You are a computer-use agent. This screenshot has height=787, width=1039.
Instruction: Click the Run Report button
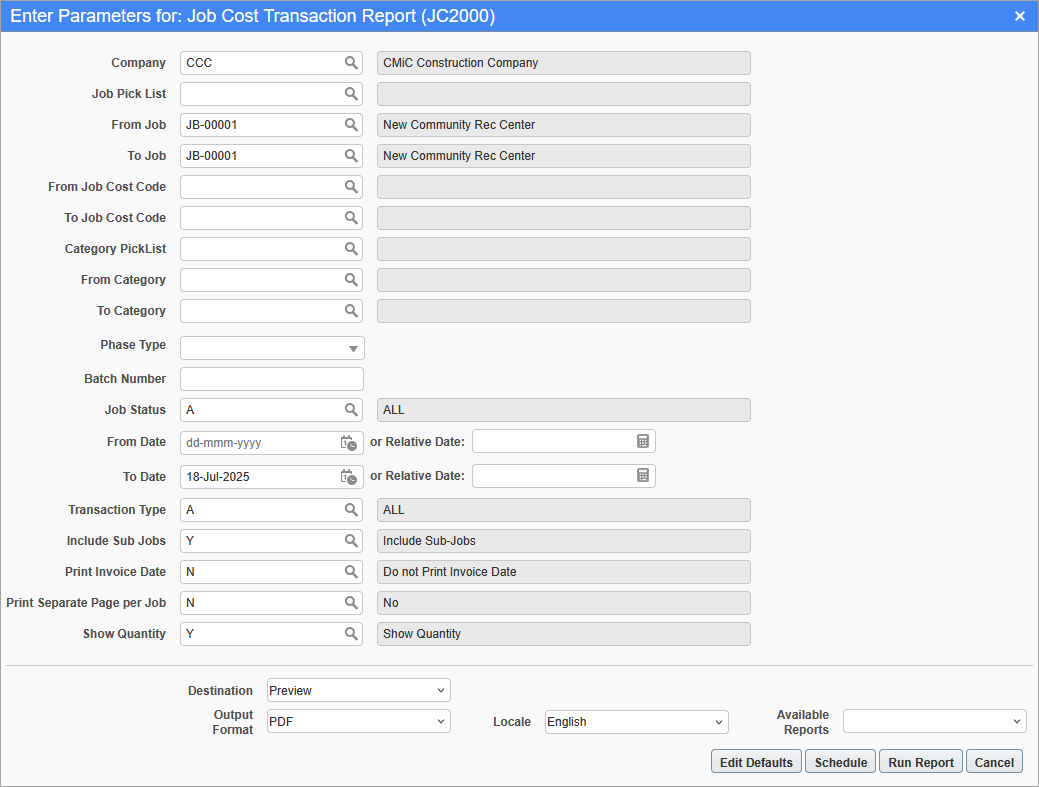pyautogui.click(x=921, y=762)
